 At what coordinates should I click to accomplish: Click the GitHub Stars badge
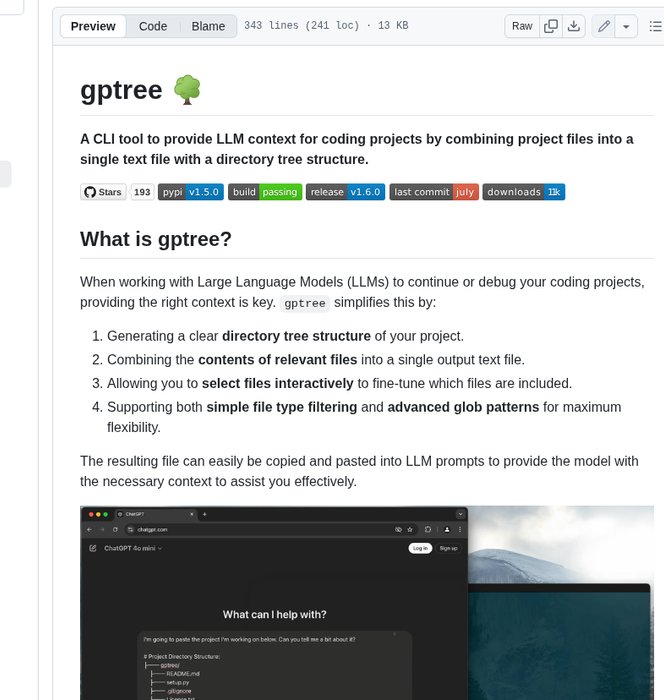tap(103, 192)
